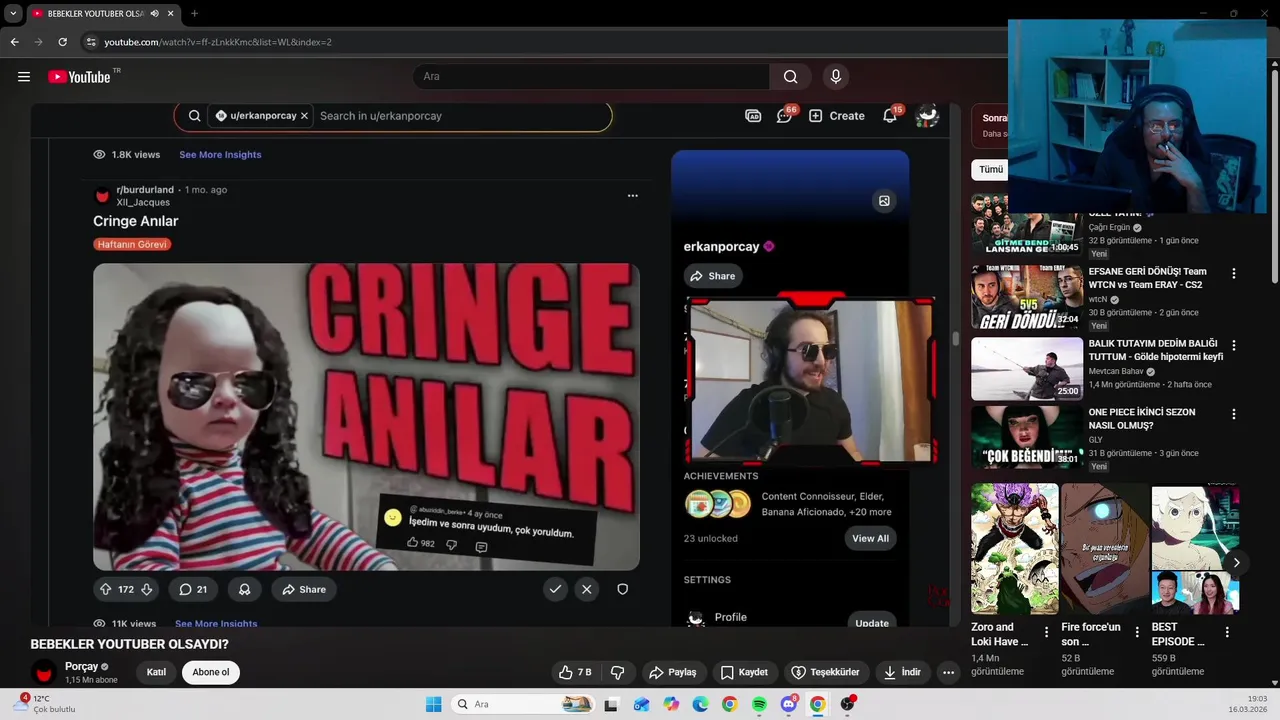View site information icon in address bar
This screenshot has width=1280, height=720.
click(91, 42)
